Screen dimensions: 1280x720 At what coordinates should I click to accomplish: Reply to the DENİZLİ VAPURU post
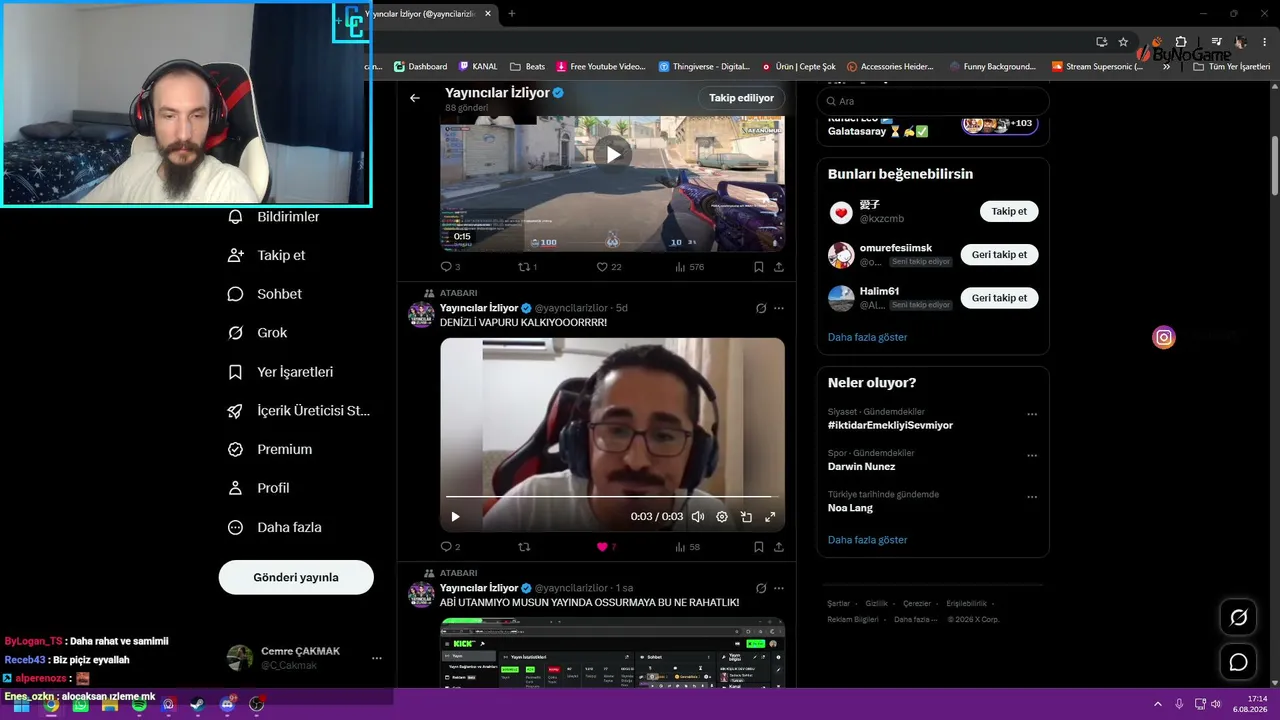[450, 547]
